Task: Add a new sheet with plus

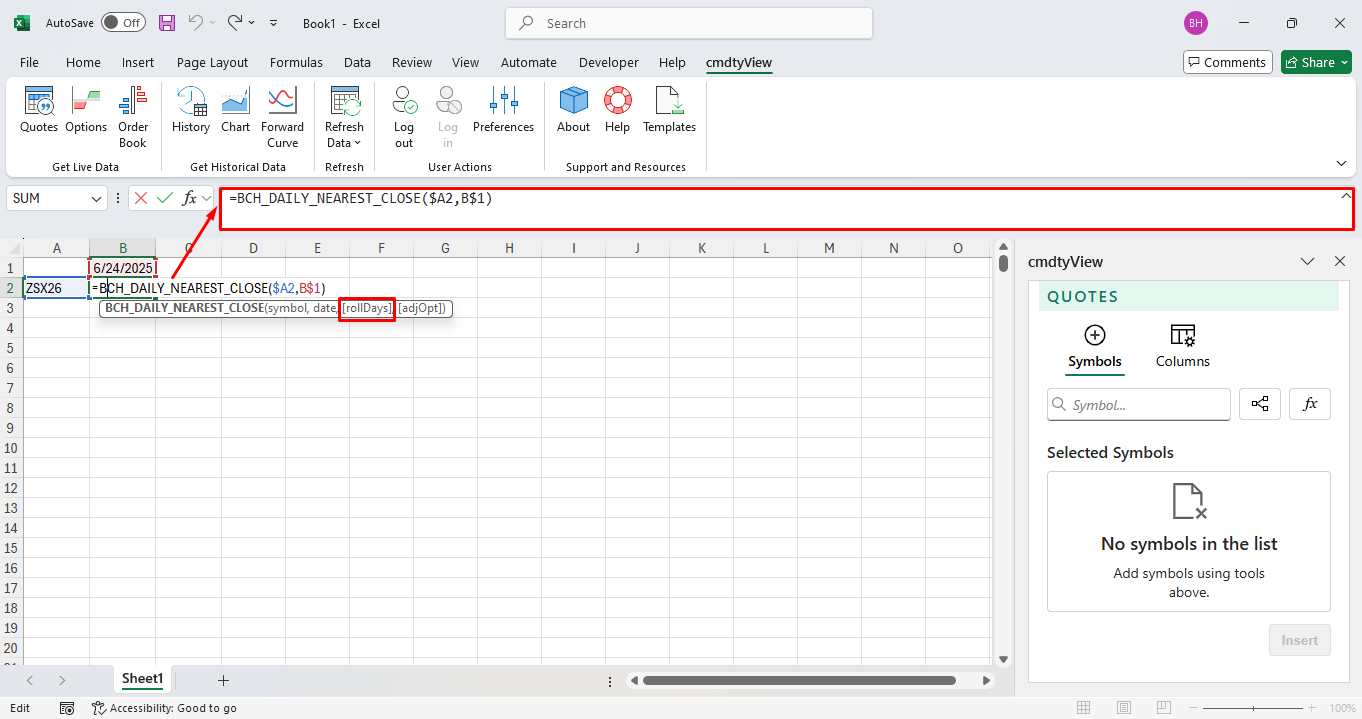Action: pyautogui.click(x=223, y=680)
